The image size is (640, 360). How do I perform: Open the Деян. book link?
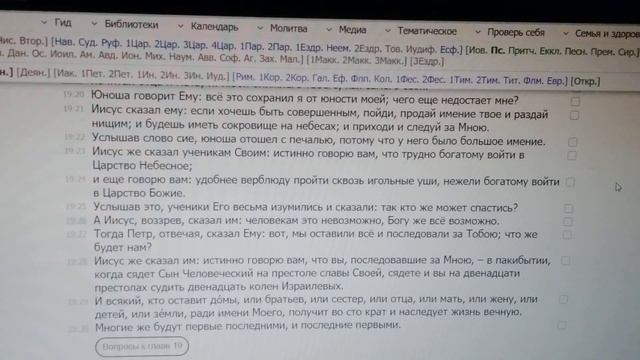(x=33, y=73)
